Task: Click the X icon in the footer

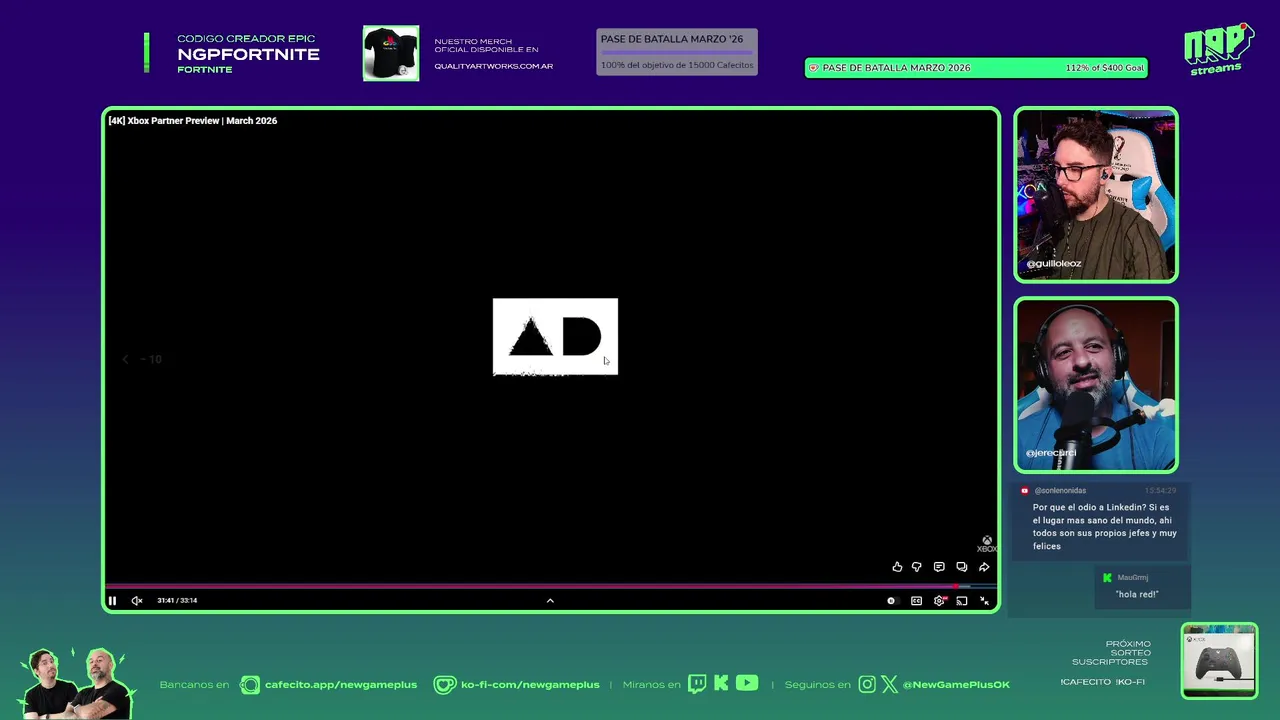Action: click(889, 685)
